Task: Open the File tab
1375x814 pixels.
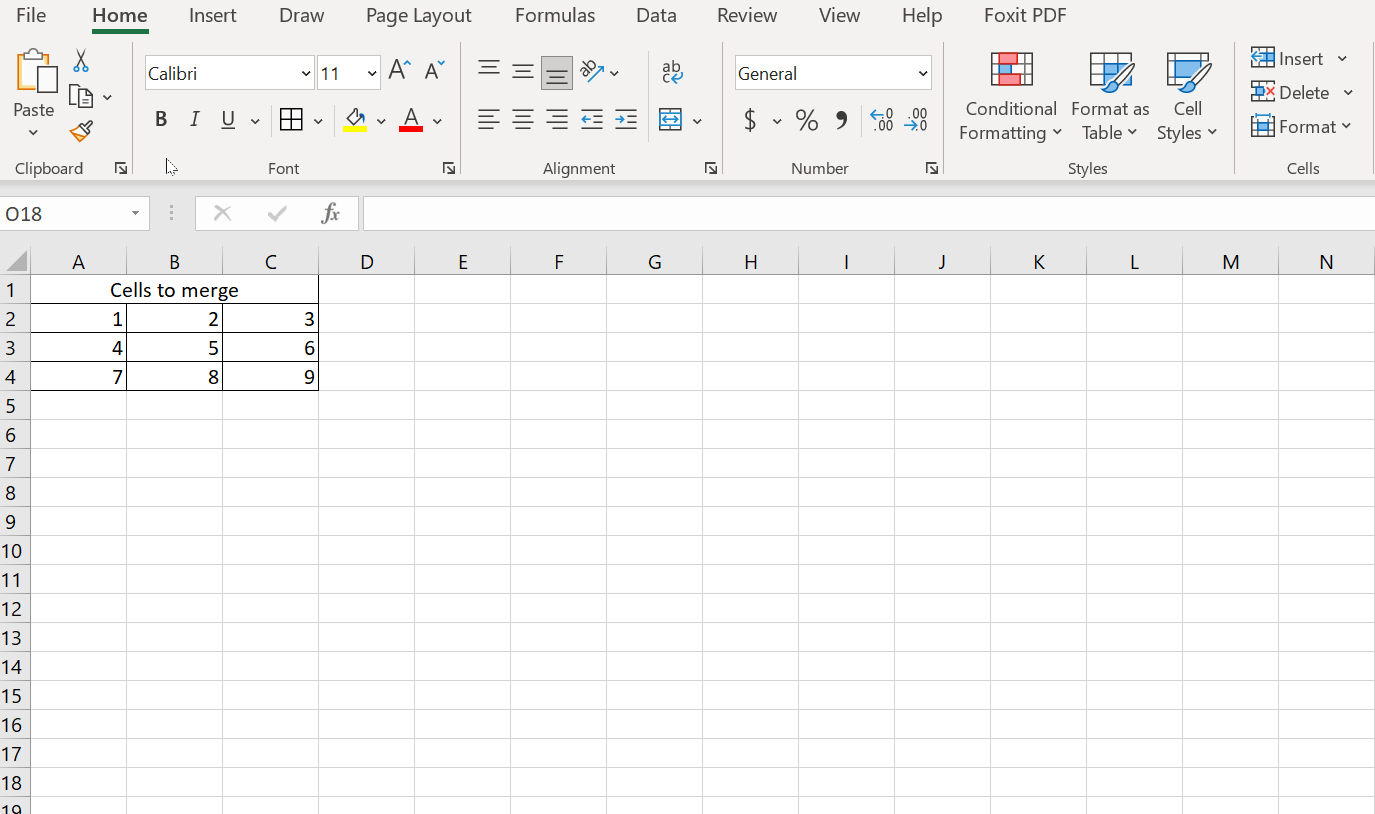Action: click(x=31, y=15)
